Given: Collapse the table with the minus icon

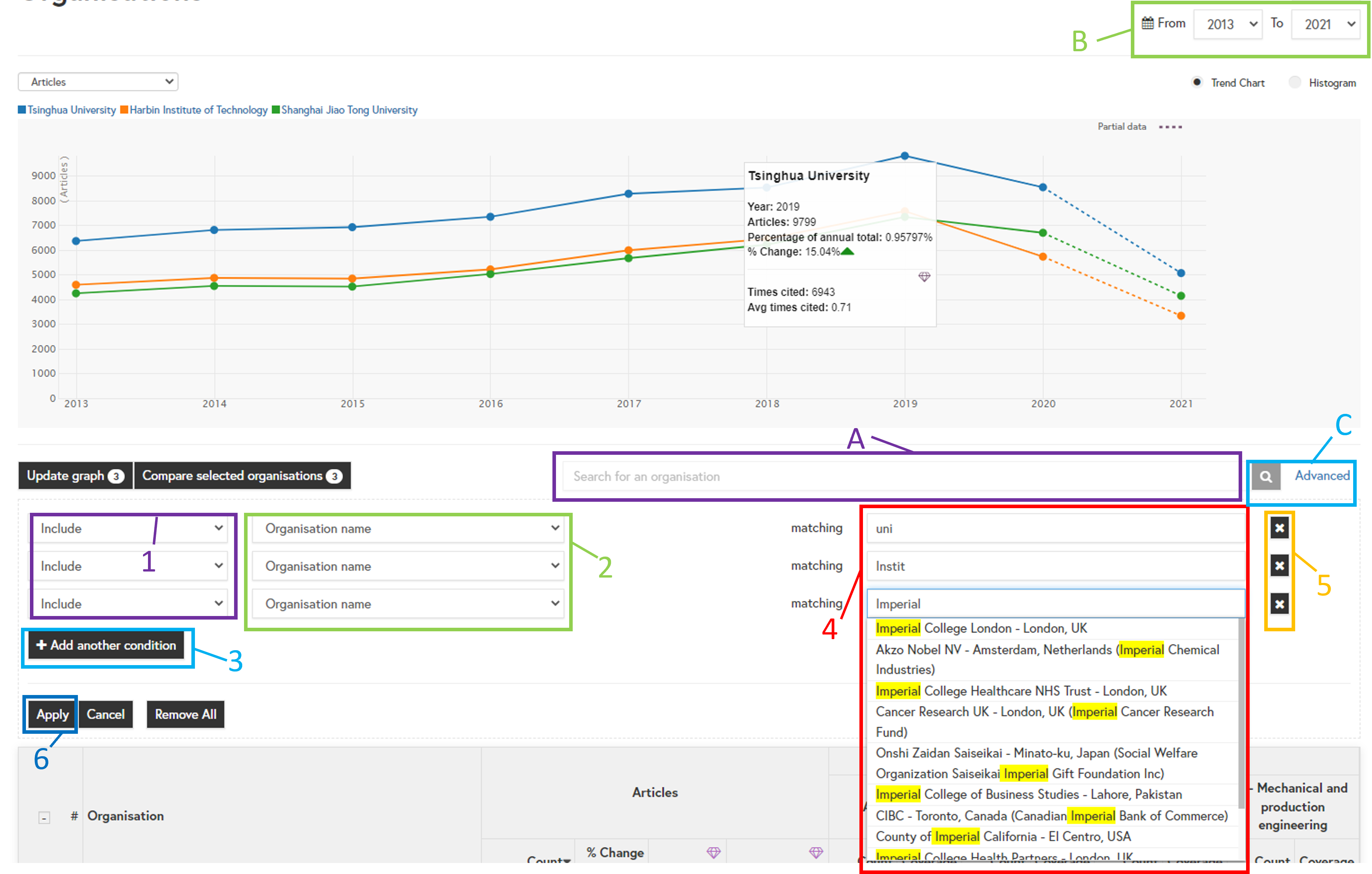Looking at the screenshot, I should [x=44, y=817].
